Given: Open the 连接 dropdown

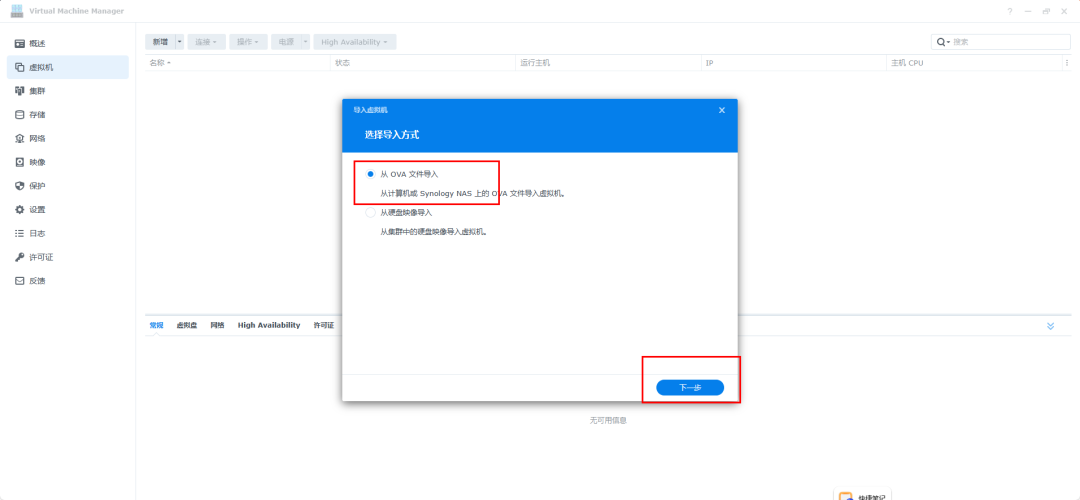Looking at the screenshot, I should [x=206, y=42].
